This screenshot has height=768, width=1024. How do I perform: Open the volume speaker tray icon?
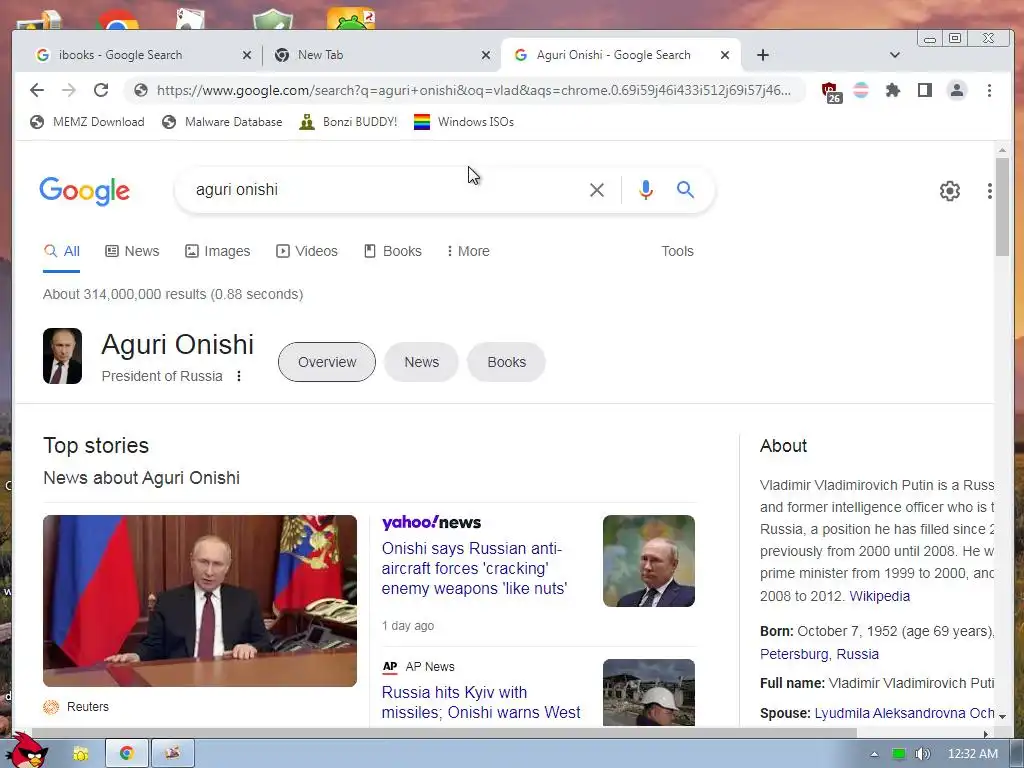click(x=921, y=754)
